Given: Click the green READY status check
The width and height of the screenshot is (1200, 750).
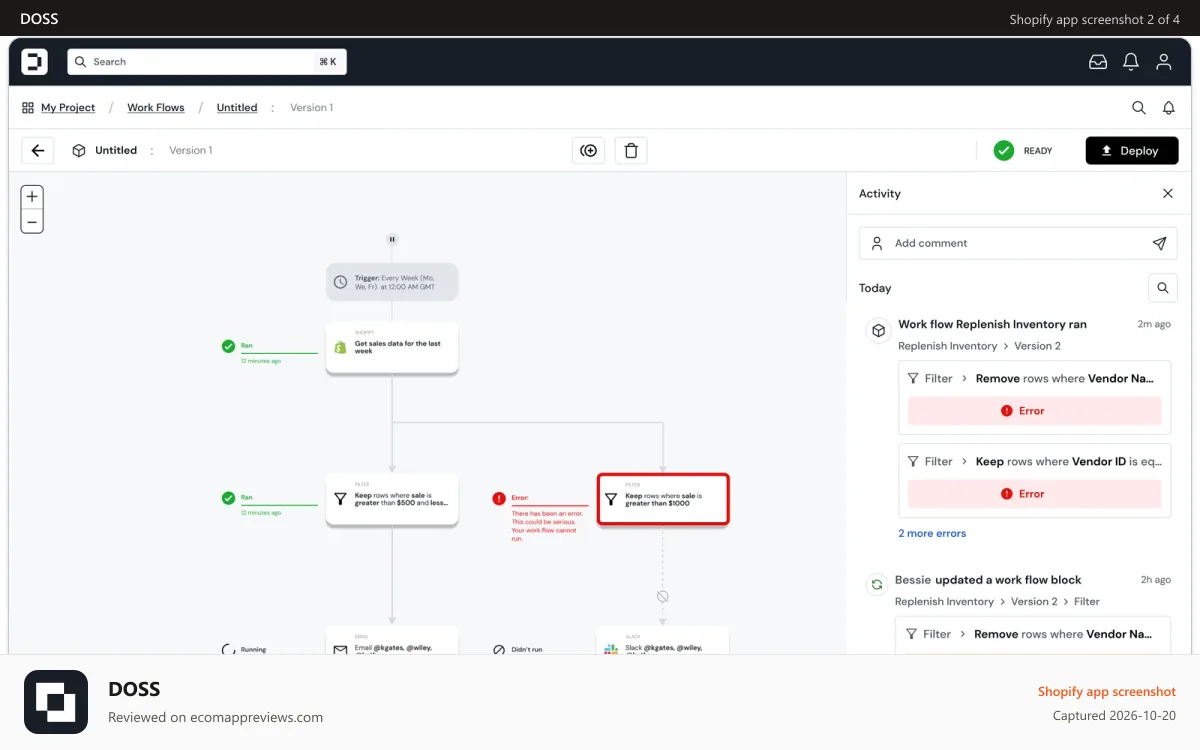Looking at the screenshot, I should [1004, 151].
